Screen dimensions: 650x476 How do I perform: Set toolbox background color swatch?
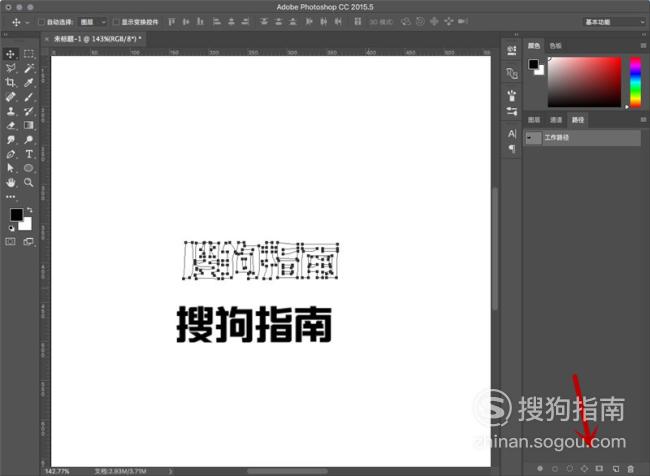point(27,225)
